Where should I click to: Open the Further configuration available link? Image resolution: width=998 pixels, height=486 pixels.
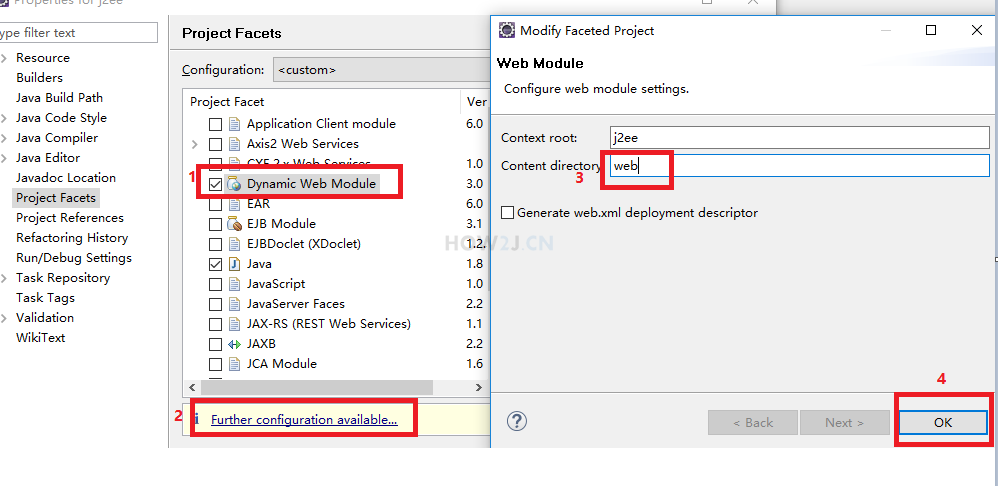pos(304,420)
